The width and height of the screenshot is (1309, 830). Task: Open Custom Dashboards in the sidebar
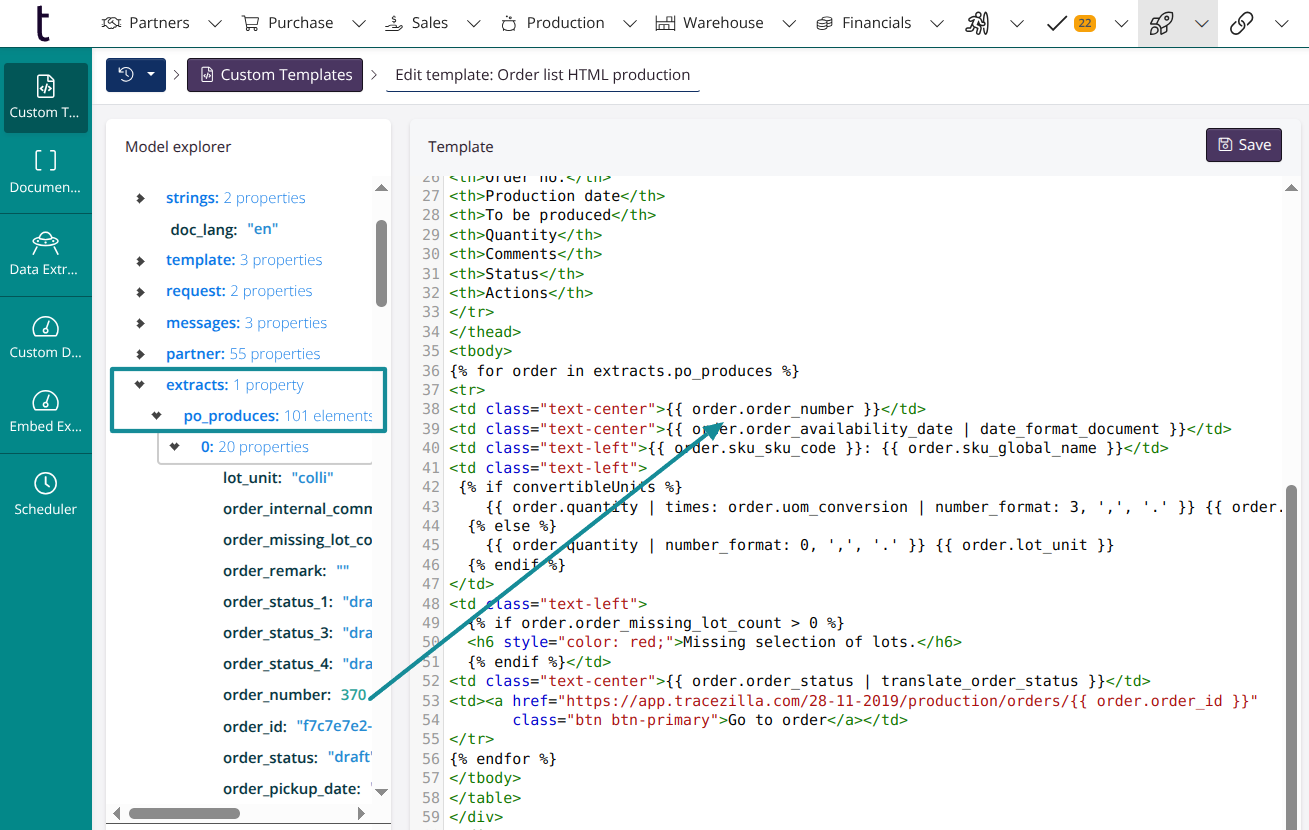pos(46,337)
